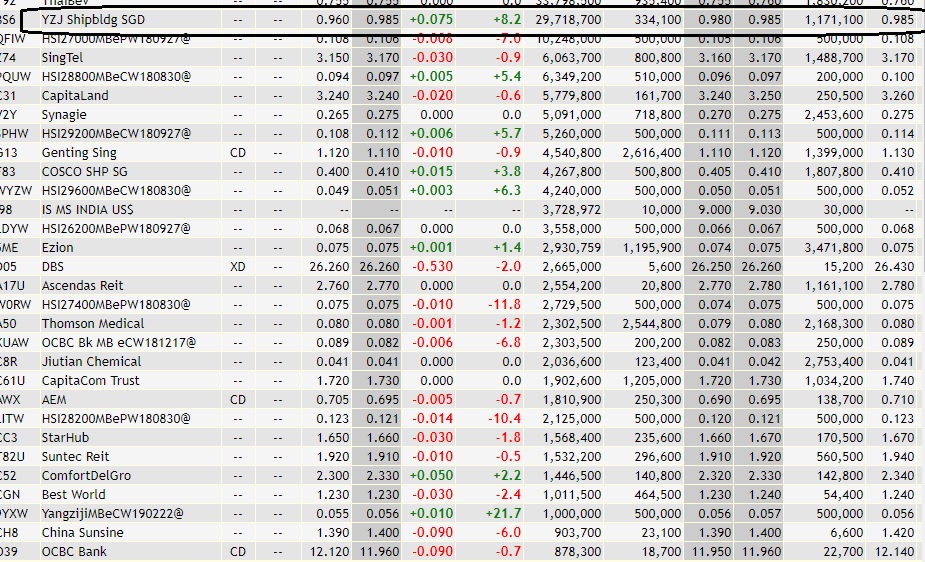Click the HSI28800MBeCW180830@ warrant name
The image size is (925, 562).
tap(116, 77)
